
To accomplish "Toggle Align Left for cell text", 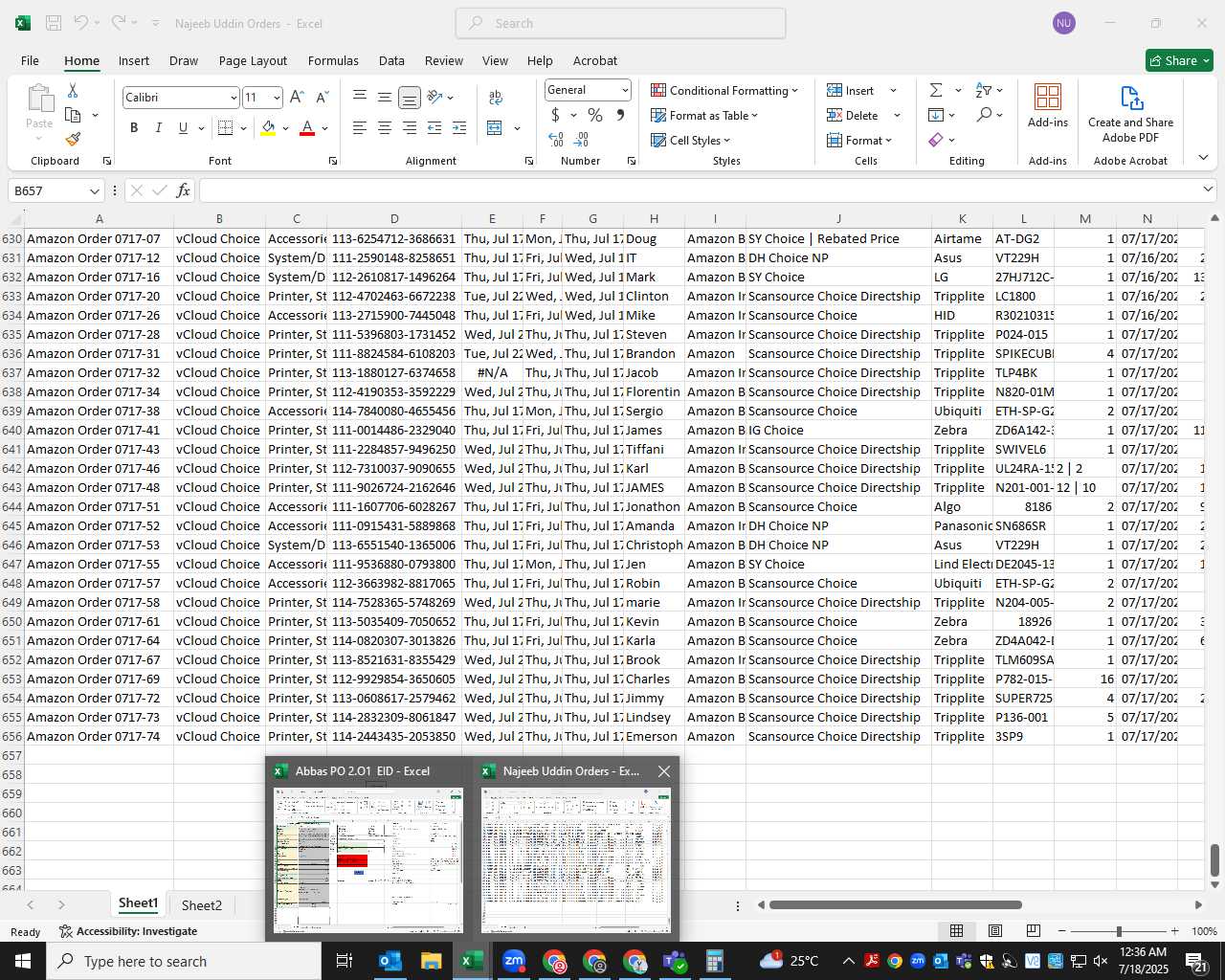I will (360, 127).
